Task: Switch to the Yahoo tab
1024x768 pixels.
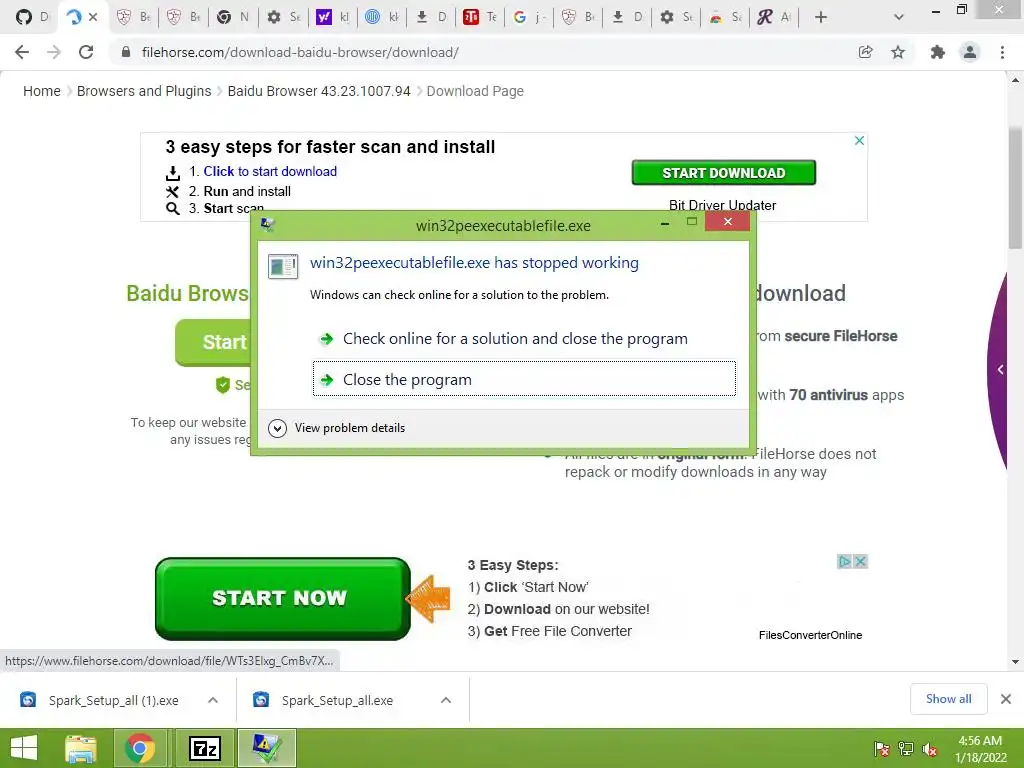Action: pyautogui.click(x=332, y=17)
